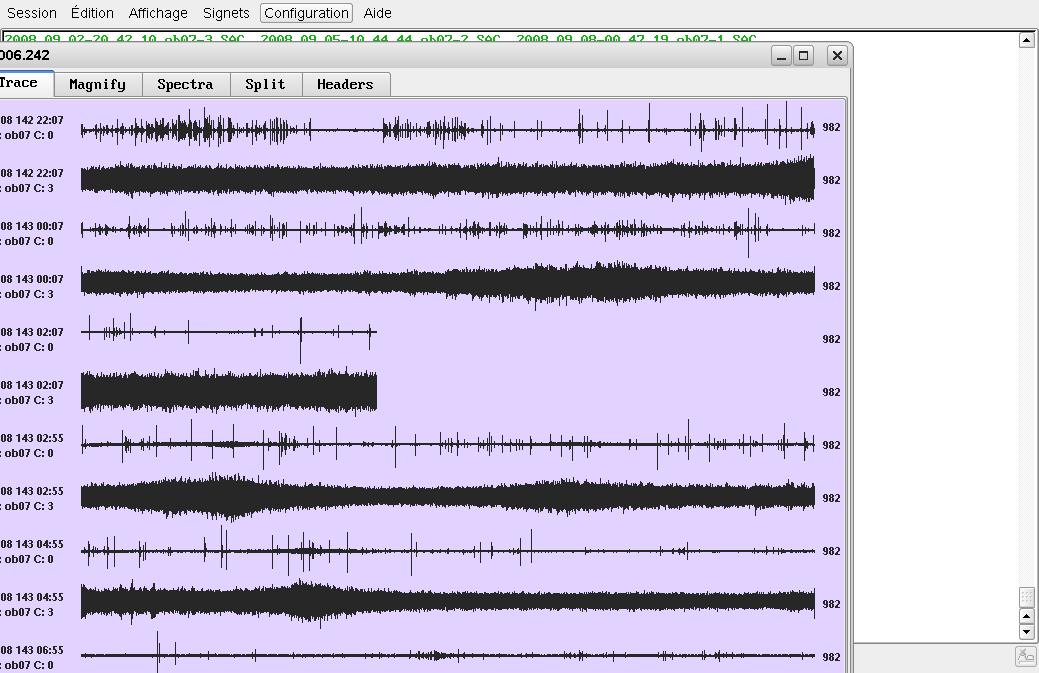Click the dotted scrollbar thumb handle
1039x673 pixels.
1026,597
